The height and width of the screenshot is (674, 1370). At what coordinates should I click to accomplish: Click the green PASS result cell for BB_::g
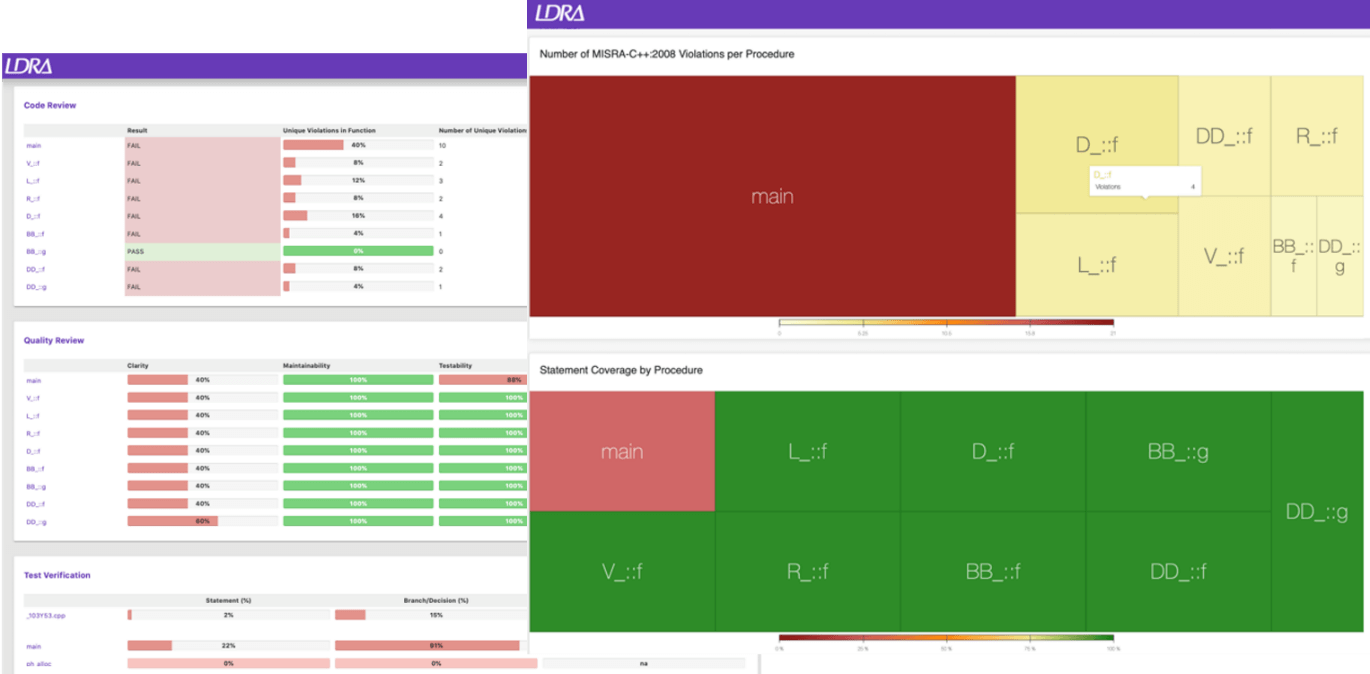[x=202, y=251]
